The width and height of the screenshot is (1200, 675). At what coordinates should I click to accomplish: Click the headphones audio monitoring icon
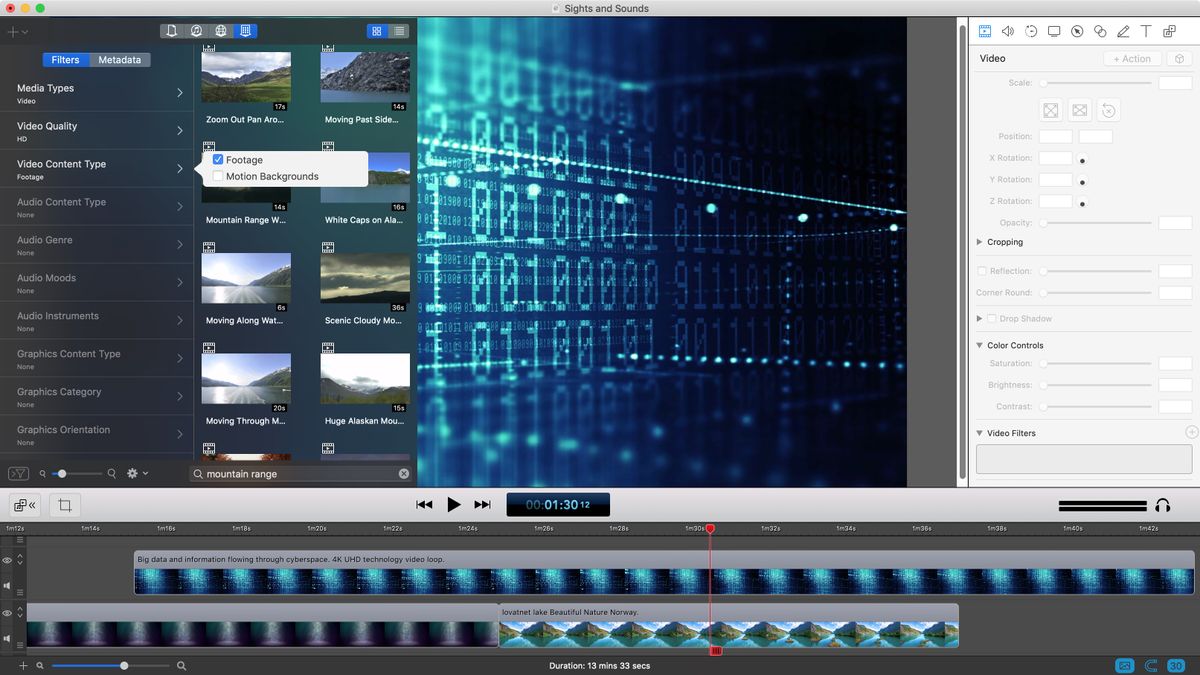coord(1162,504)
